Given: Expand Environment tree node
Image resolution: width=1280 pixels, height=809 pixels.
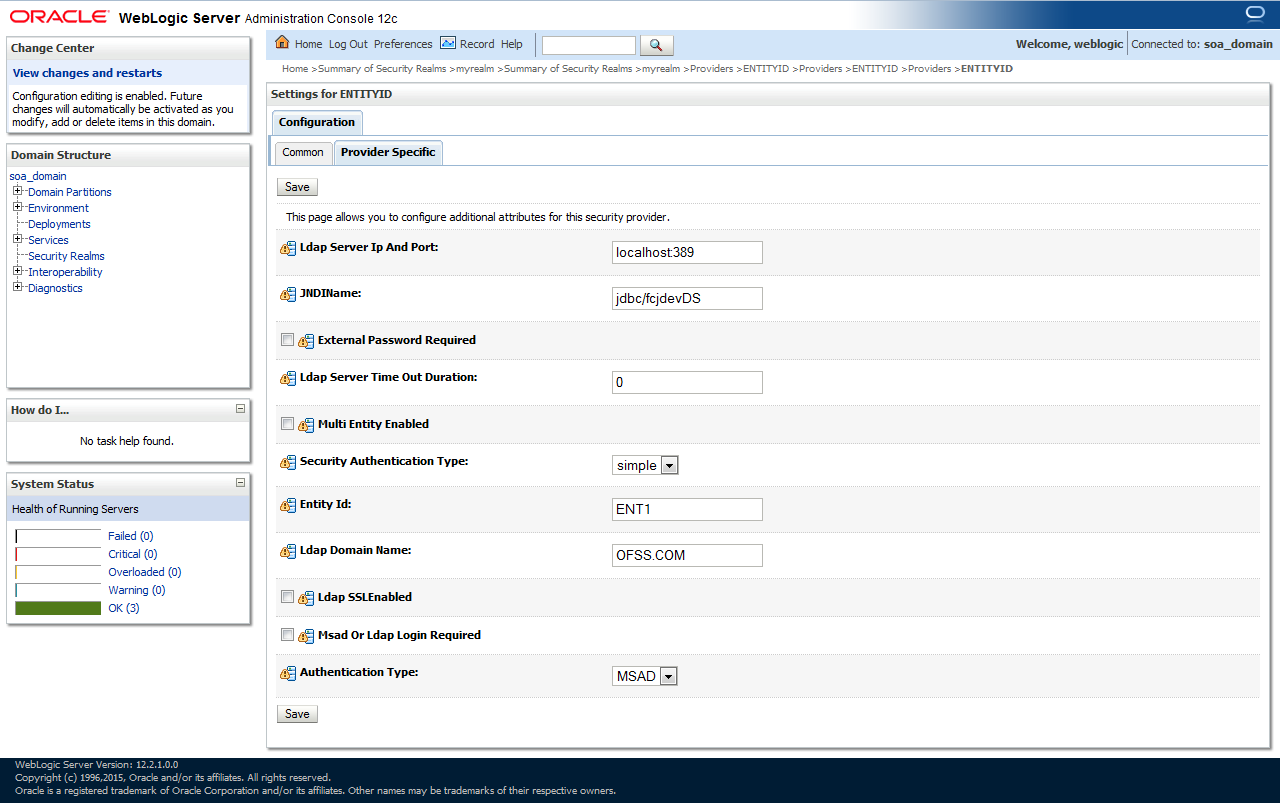Looking at the screenshot, I should [18, 207].
